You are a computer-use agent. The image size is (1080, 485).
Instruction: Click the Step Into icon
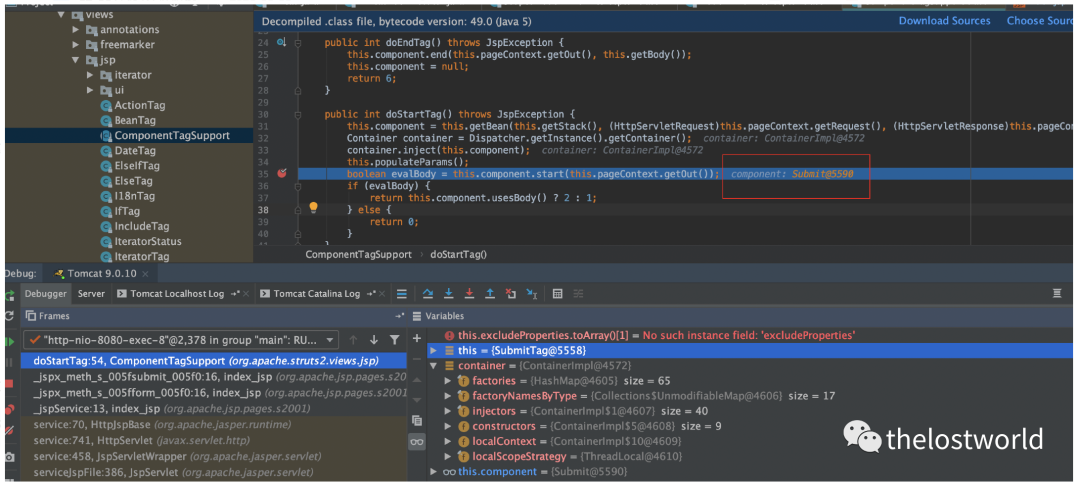pyautogui.click(x=448, y=294)
